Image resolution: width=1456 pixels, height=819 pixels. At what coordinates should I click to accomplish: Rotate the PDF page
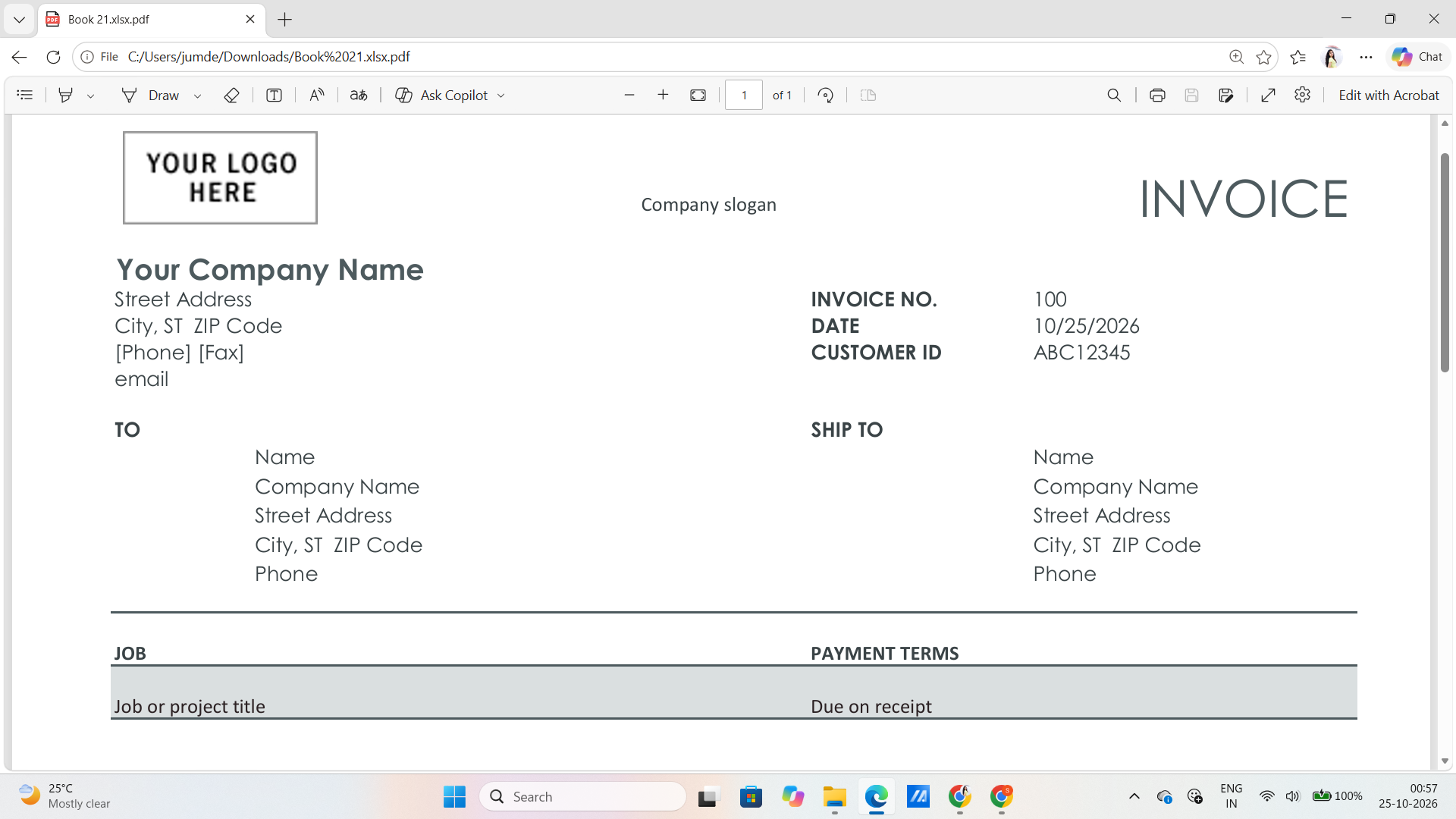(826, 95)
